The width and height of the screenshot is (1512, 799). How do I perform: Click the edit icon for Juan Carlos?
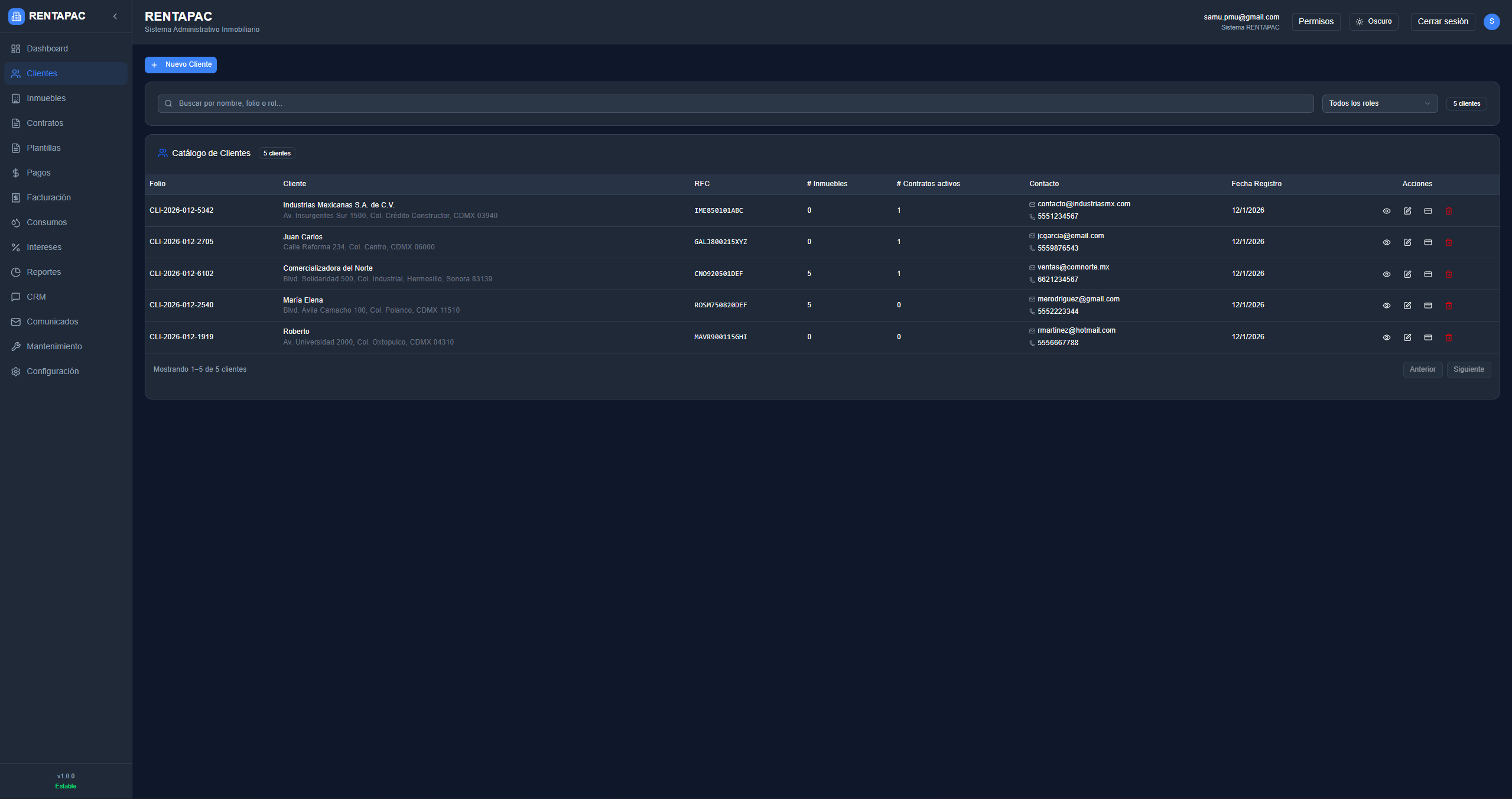tap(1407, 242)
